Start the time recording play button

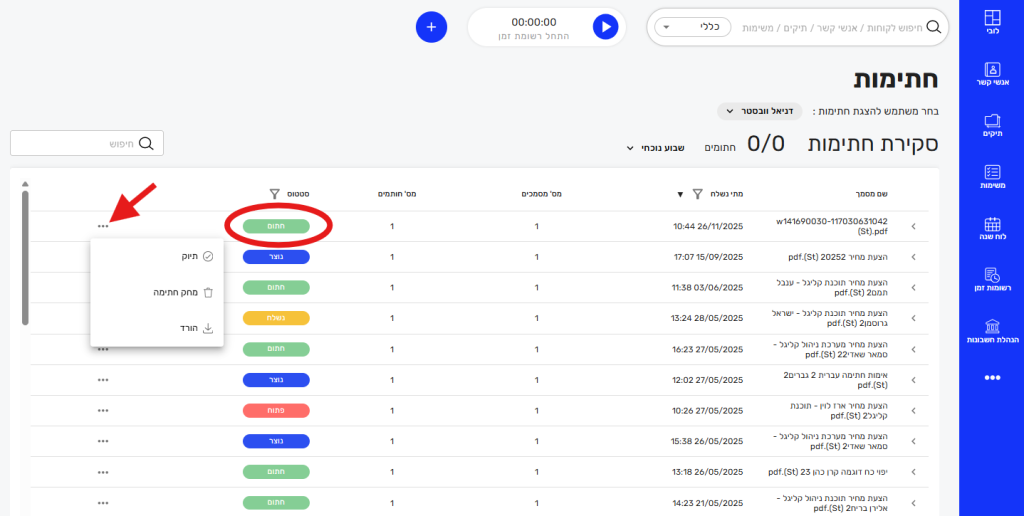pyautogui.click(x=605, y=27)
